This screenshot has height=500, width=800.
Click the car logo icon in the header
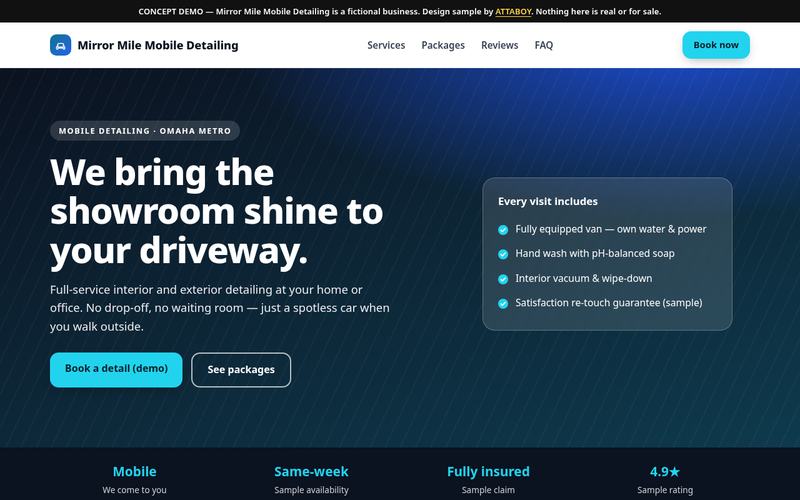[x=61, y=45]
